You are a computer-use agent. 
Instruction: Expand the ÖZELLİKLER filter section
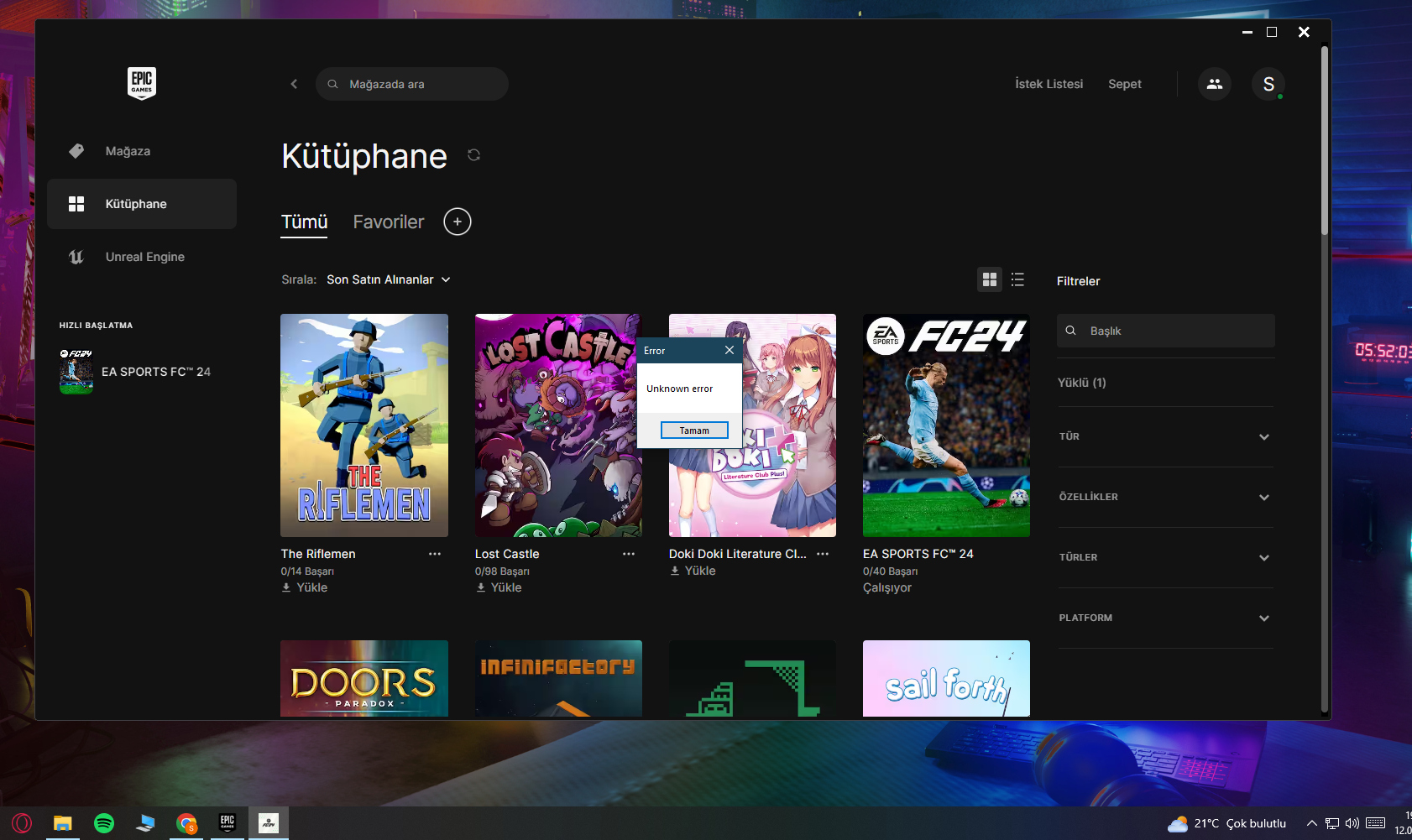[x=1165, y=498]
